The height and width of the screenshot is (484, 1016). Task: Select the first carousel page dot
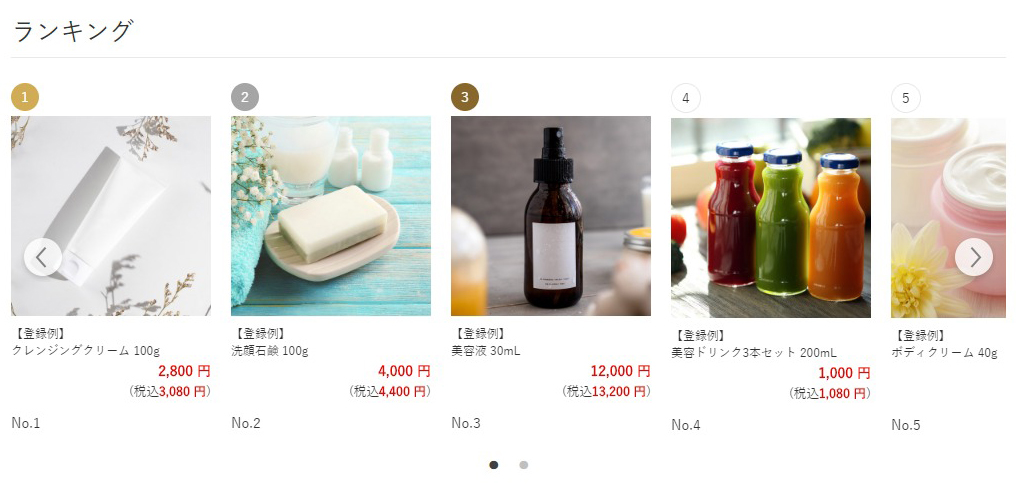coord(494,465)
